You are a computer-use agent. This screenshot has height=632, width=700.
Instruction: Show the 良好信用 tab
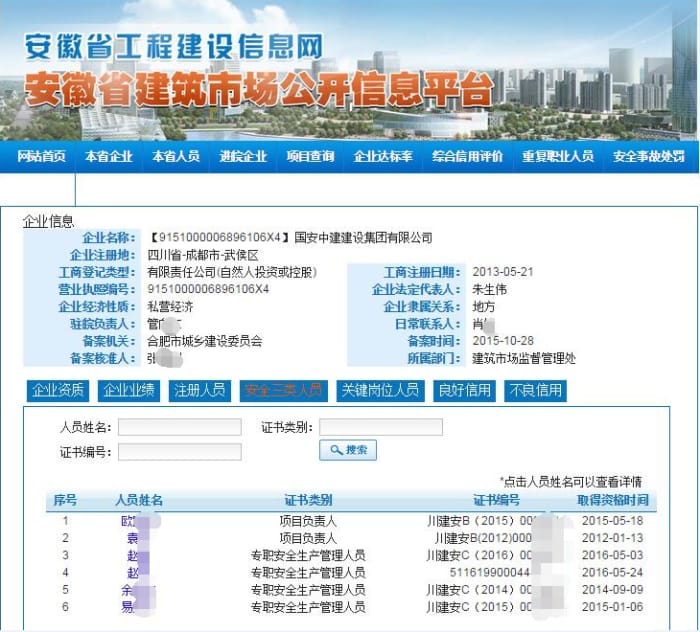click(464, 390)
